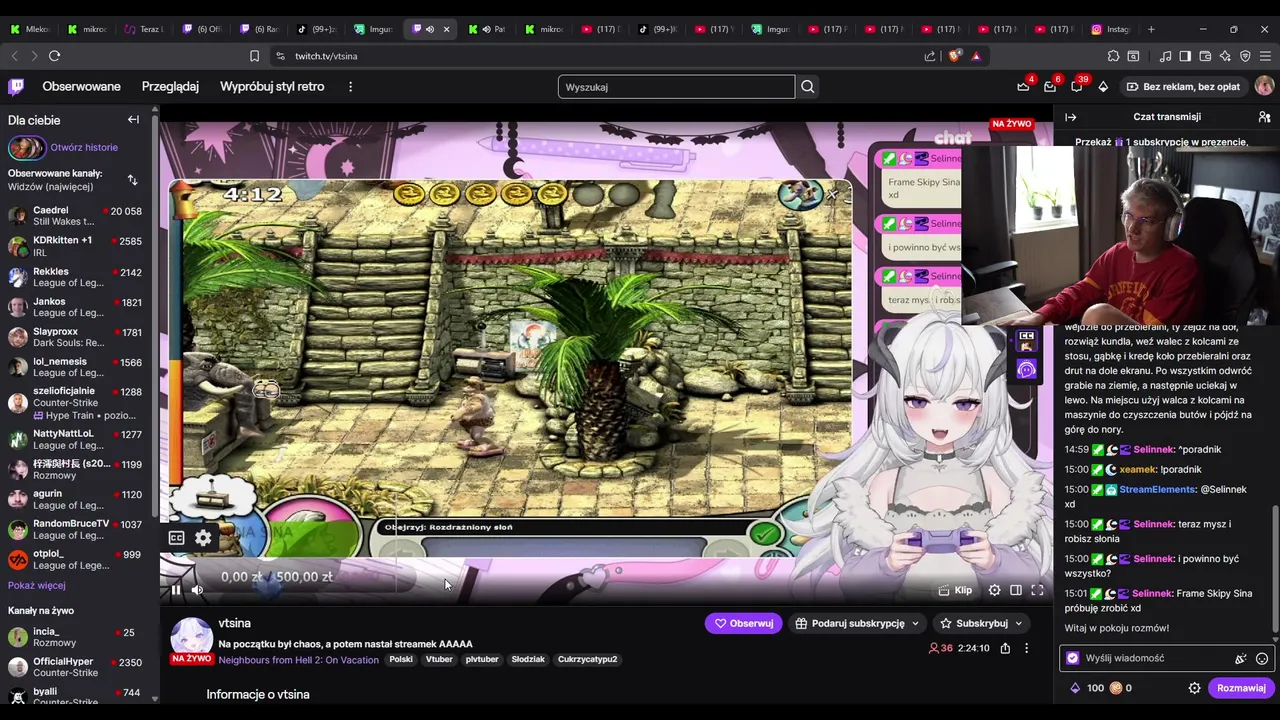The image size is (1280, 720).
Task: Pause the stream video
Action: tap(176, 590)
